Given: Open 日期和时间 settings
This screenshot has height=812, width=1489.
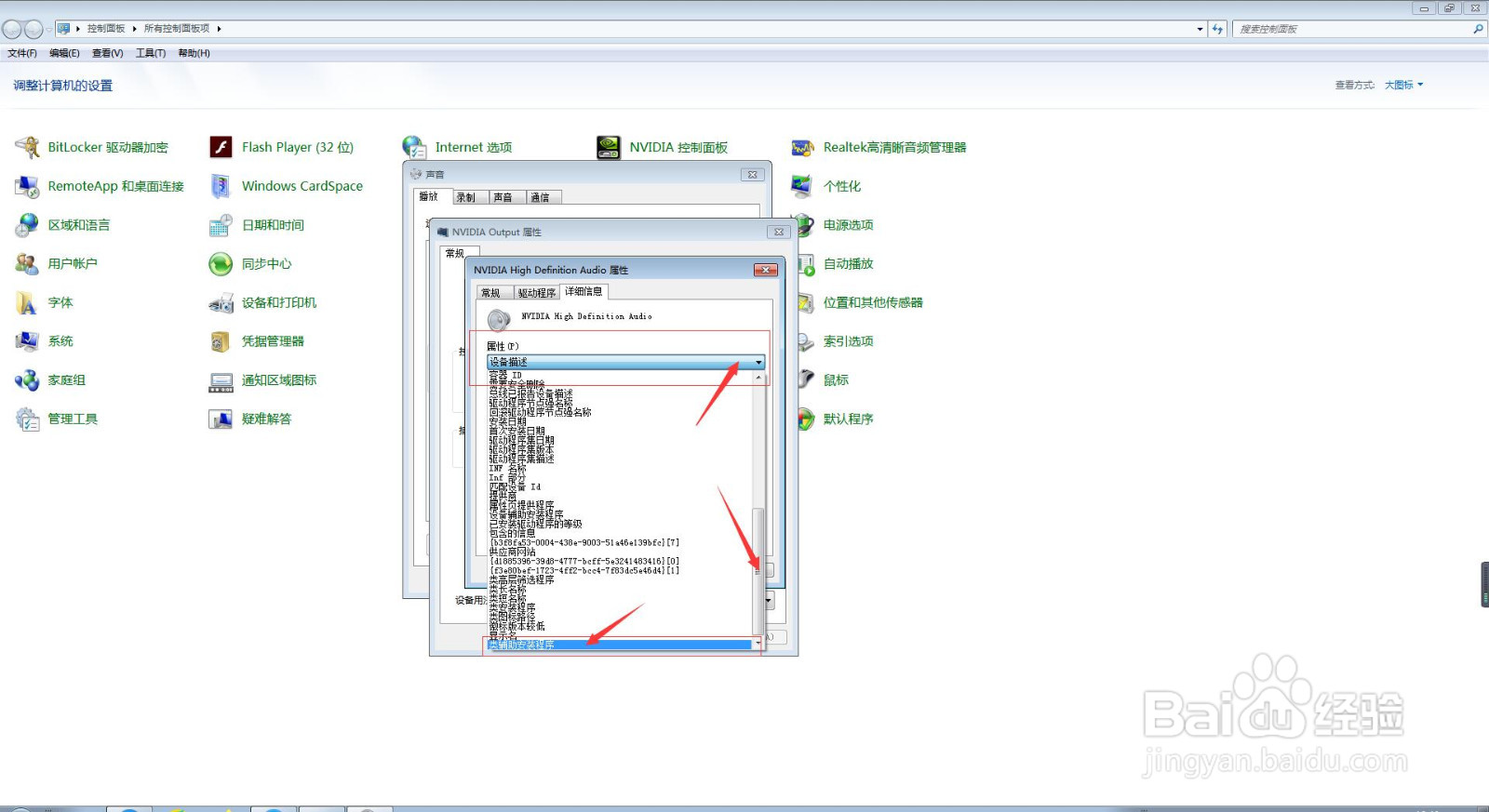Looking at the screenshot, I should pos(257,225).
